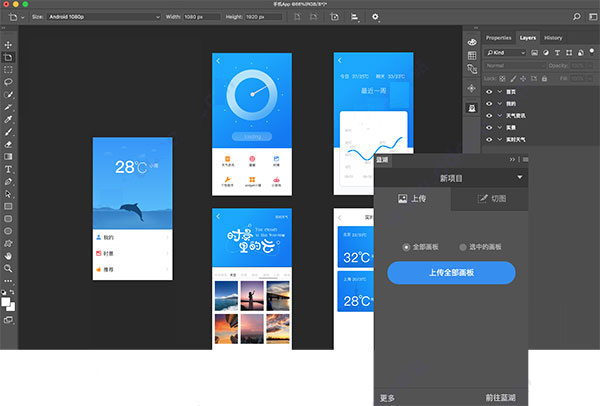
Task: Select the 全部画板 radio option
Action: (406, 246)
